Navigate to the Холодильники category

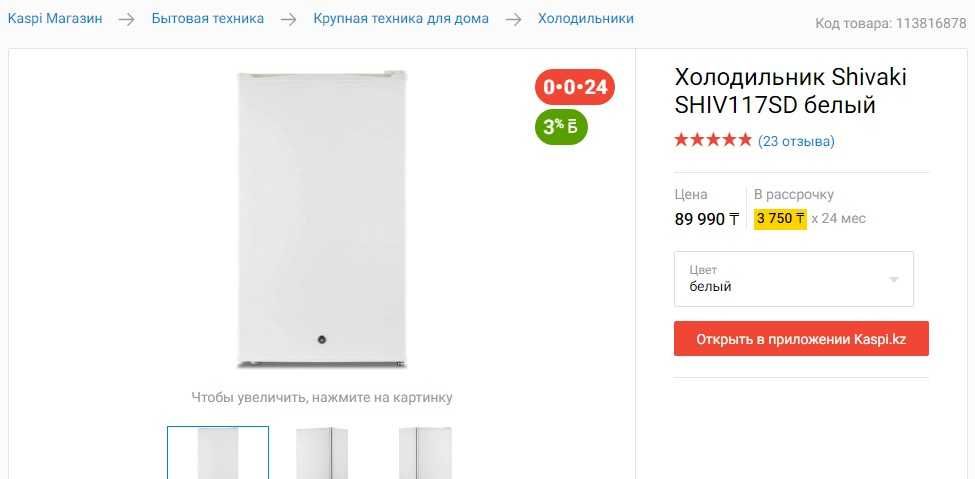coord(586,19)
